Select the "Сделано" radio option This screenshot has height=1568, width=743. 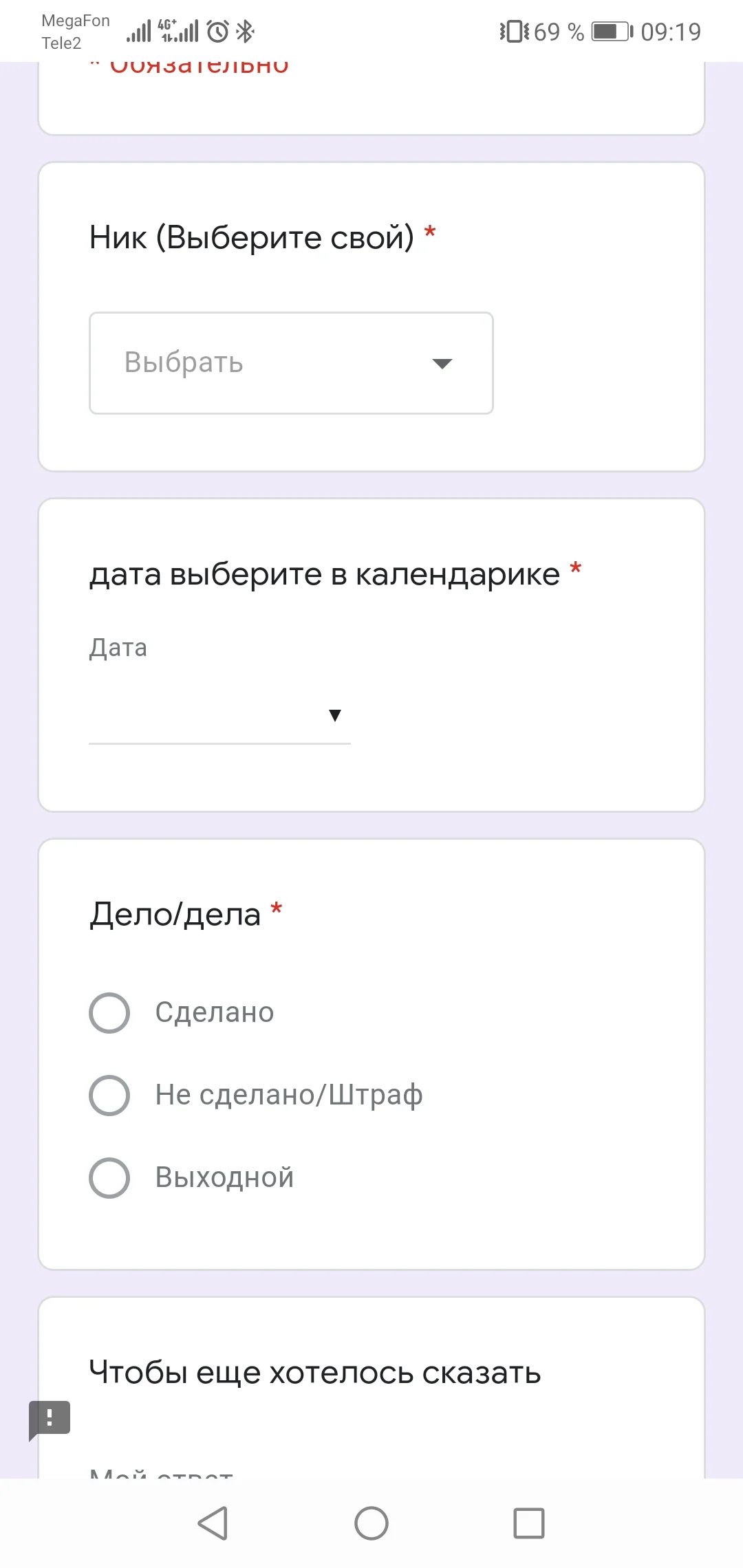coord(109,1012)
